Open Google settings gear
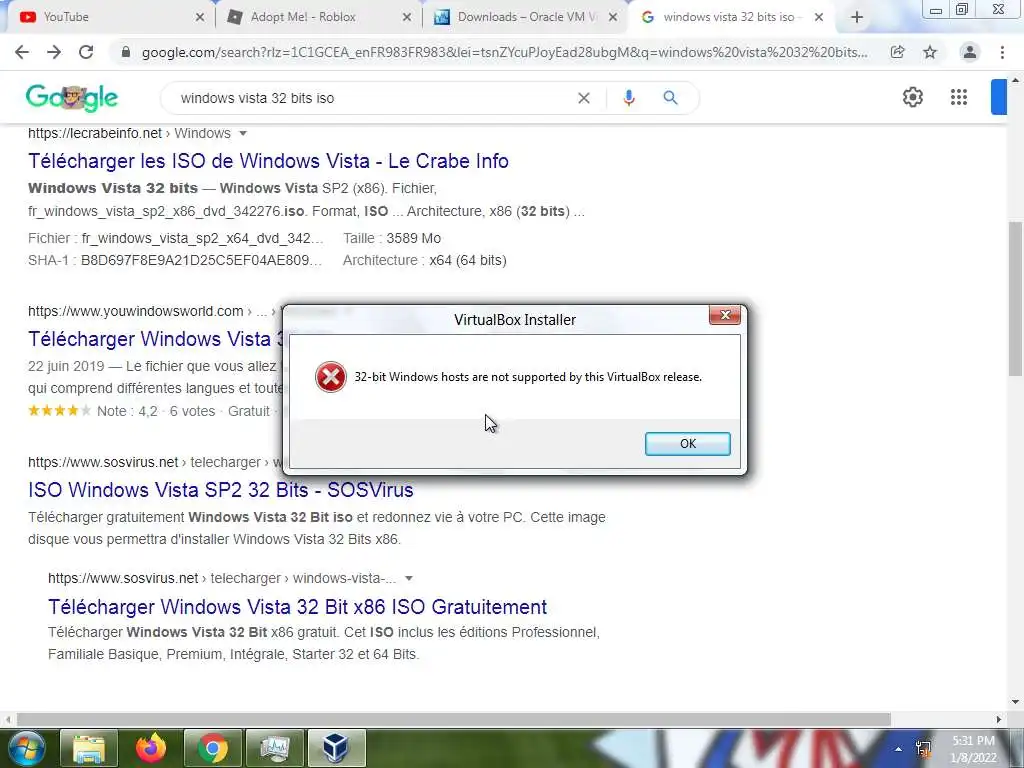Viewport: 1024px width, 768px height. coord(912,97)
